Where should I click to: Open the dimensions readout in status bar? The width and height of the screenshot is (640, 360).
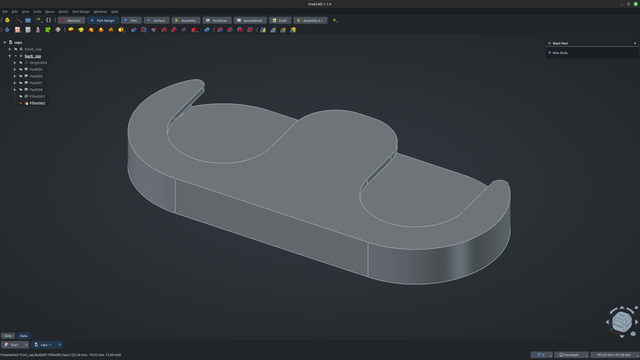click(614, 355)
